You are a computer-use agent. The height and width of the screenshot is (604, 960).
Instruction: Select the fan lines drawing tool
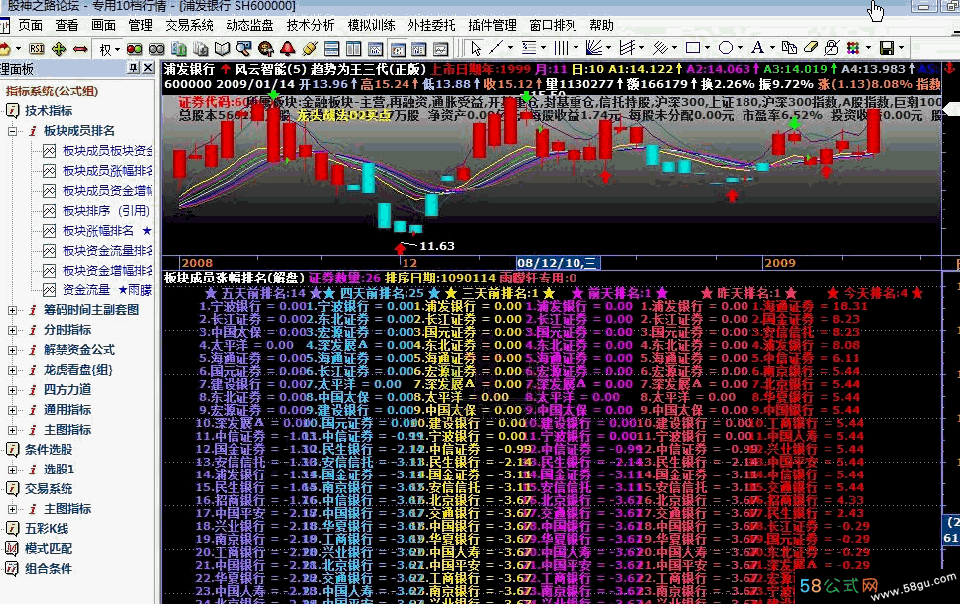(593, 47)
